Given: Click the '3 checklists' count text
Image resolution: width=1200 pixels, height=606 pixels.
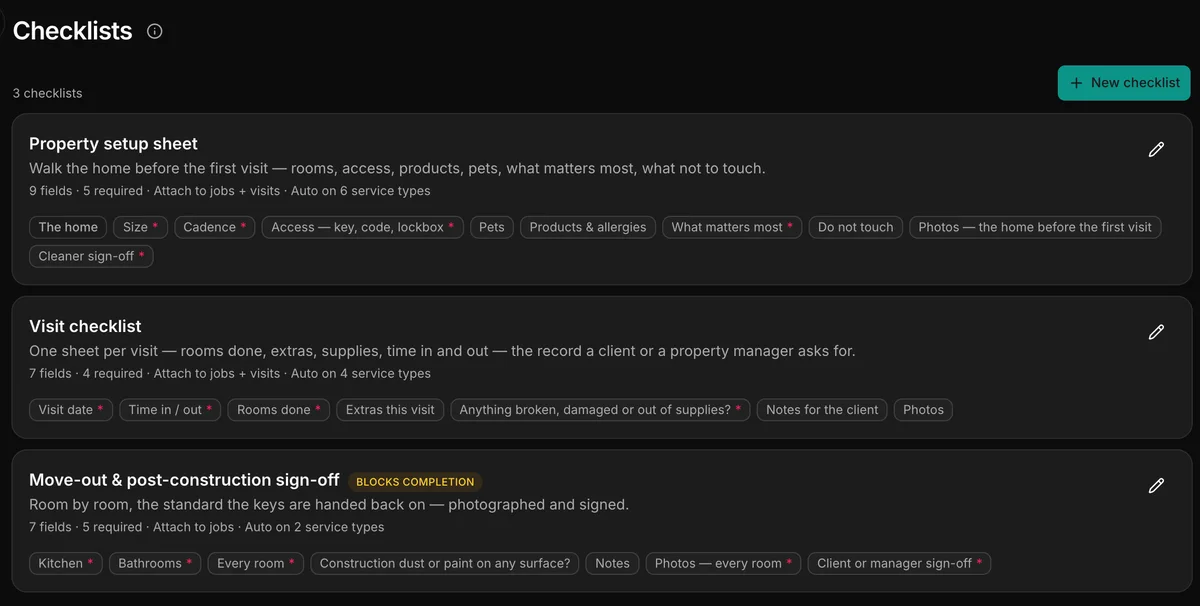Looking at the screenshot, I should tap(47, 93).
